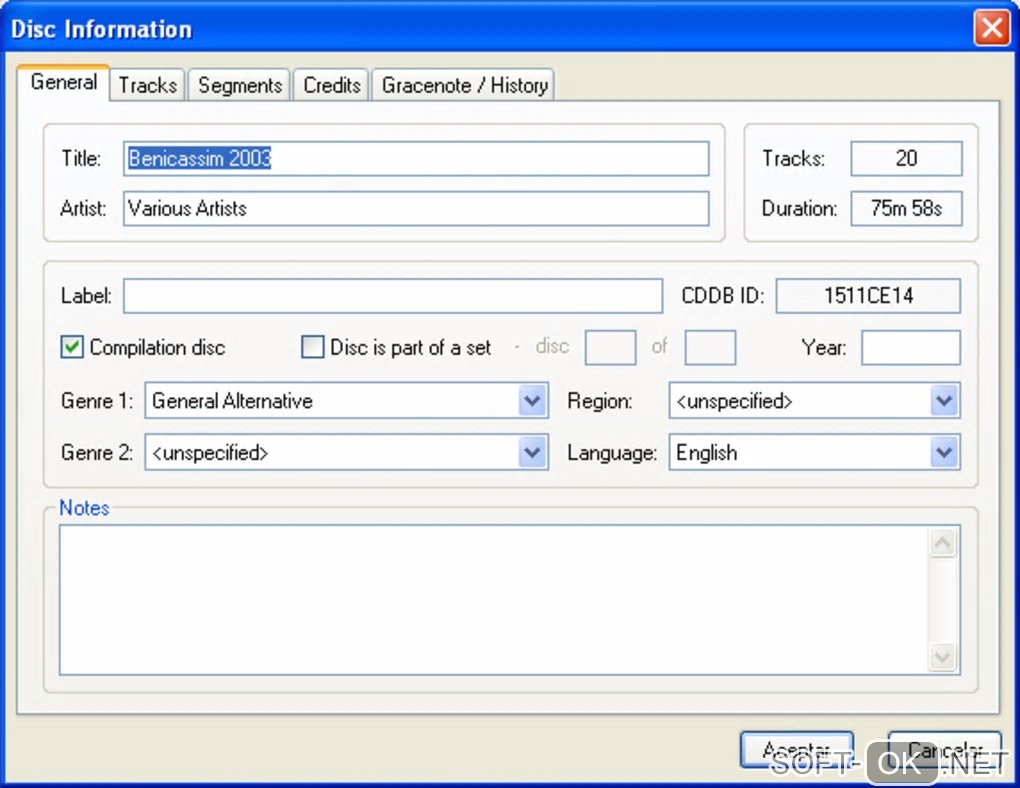
Task: Go to Gracenote / History tab
Action: (x=464, y=86)
